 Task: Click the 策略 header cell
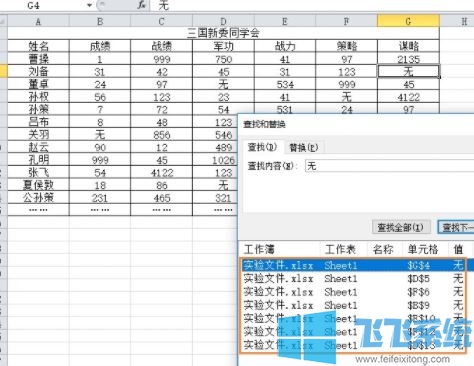click(347, 46)
